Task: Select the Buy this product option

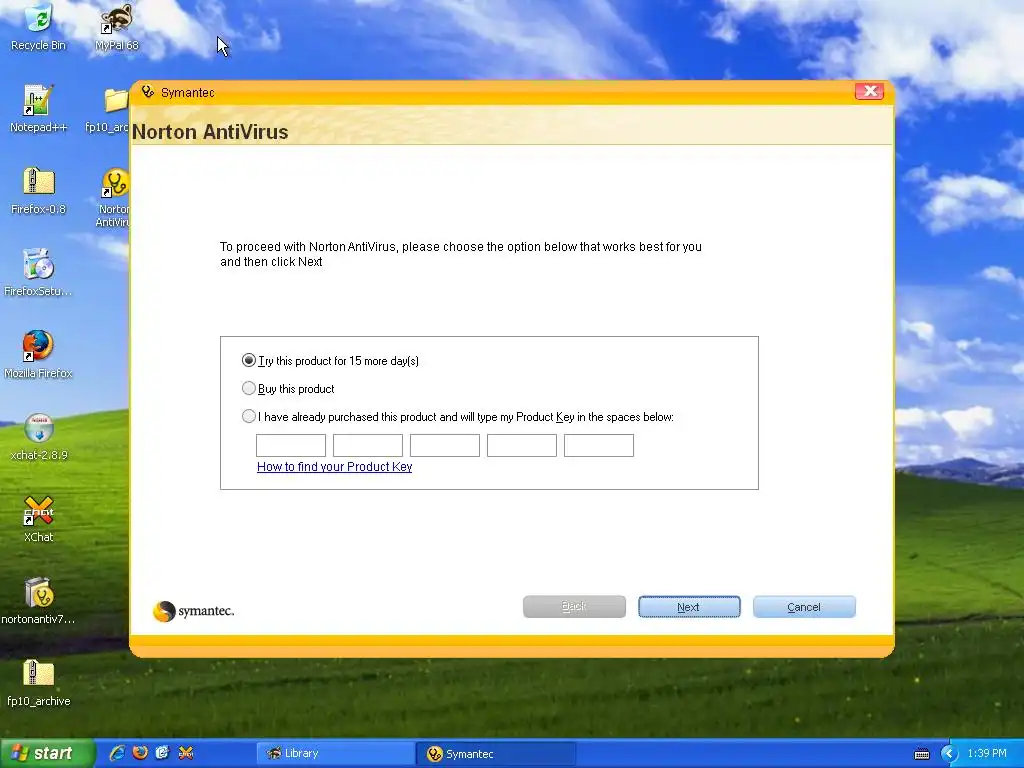Action: pos(249,389)
